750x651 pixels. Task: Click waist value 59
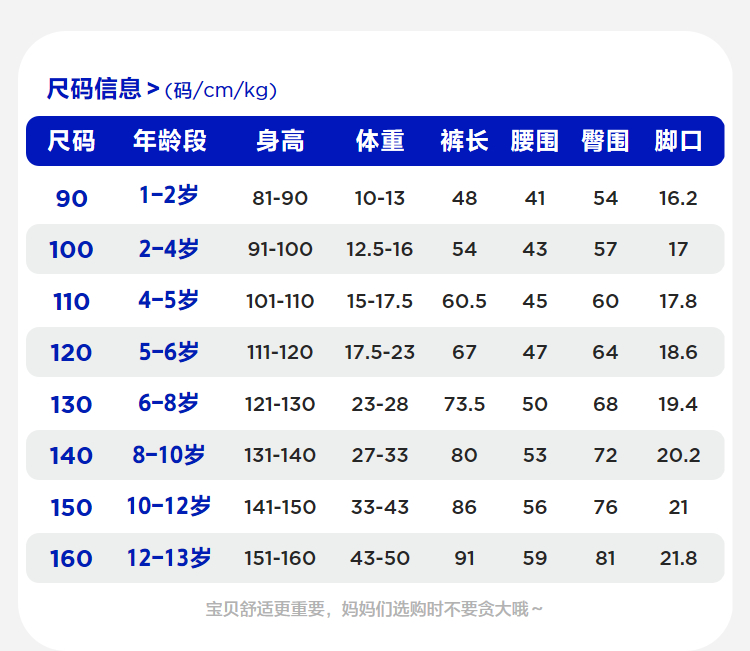point(535,558)
